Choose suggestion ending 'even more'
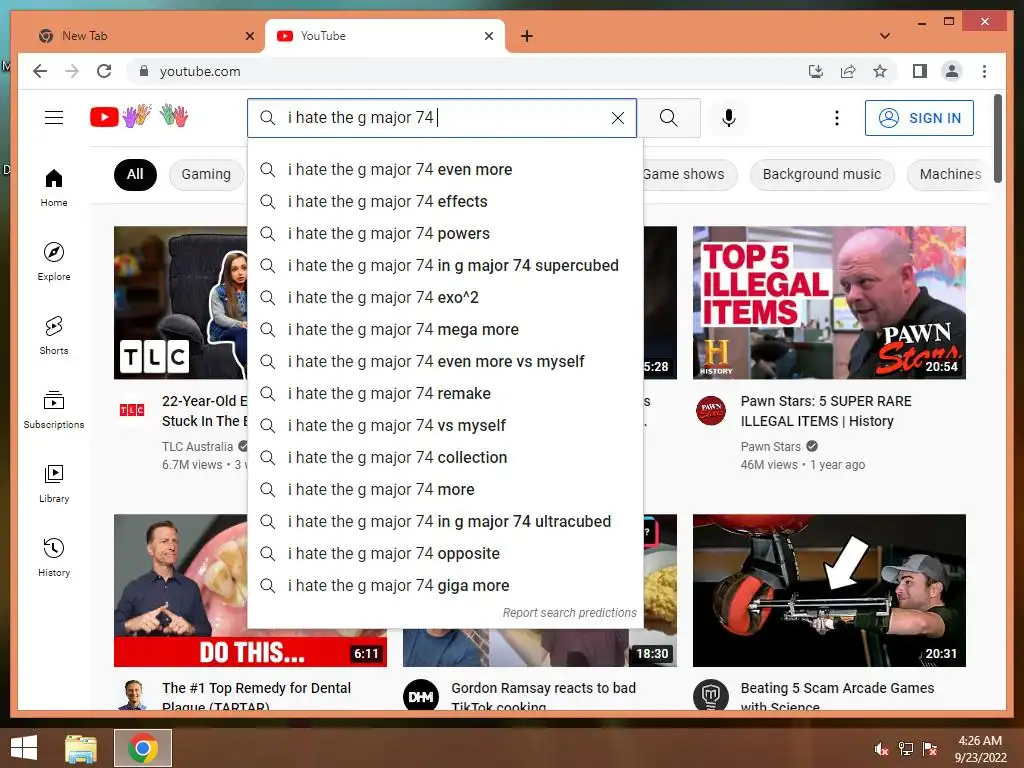The height and width of the screenshot is (768, 1024). (445, 170)
